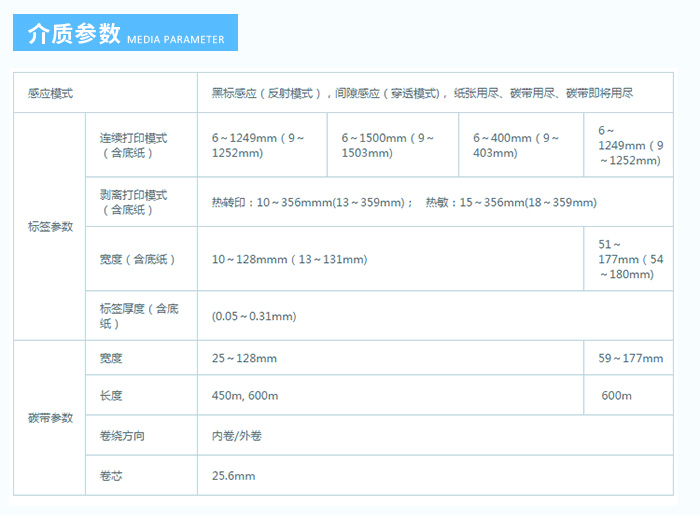Screen dimensions: 700x515
Task: Select the 10～128mm (13～131mm) width cell
Action: [x=289, y=260]
